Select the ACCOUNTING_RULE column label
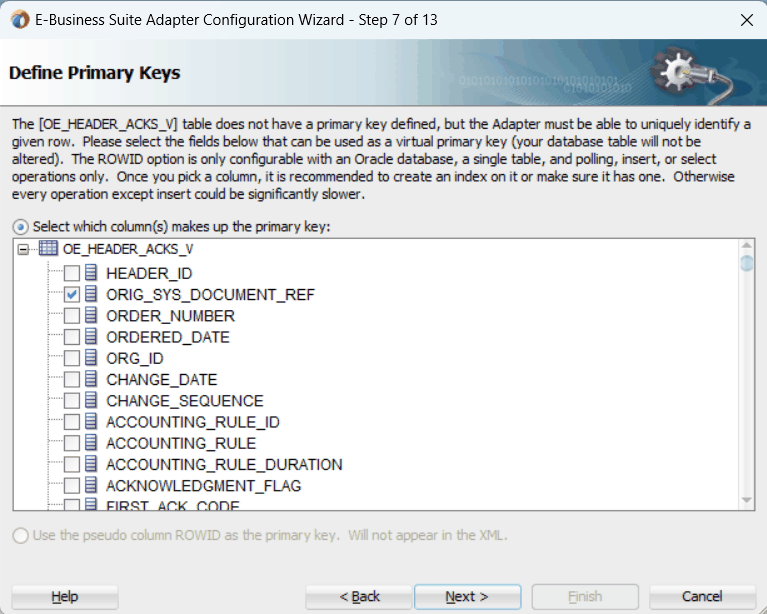The width and height of the screenshot is (767, 614). click(x=181, y=443)
